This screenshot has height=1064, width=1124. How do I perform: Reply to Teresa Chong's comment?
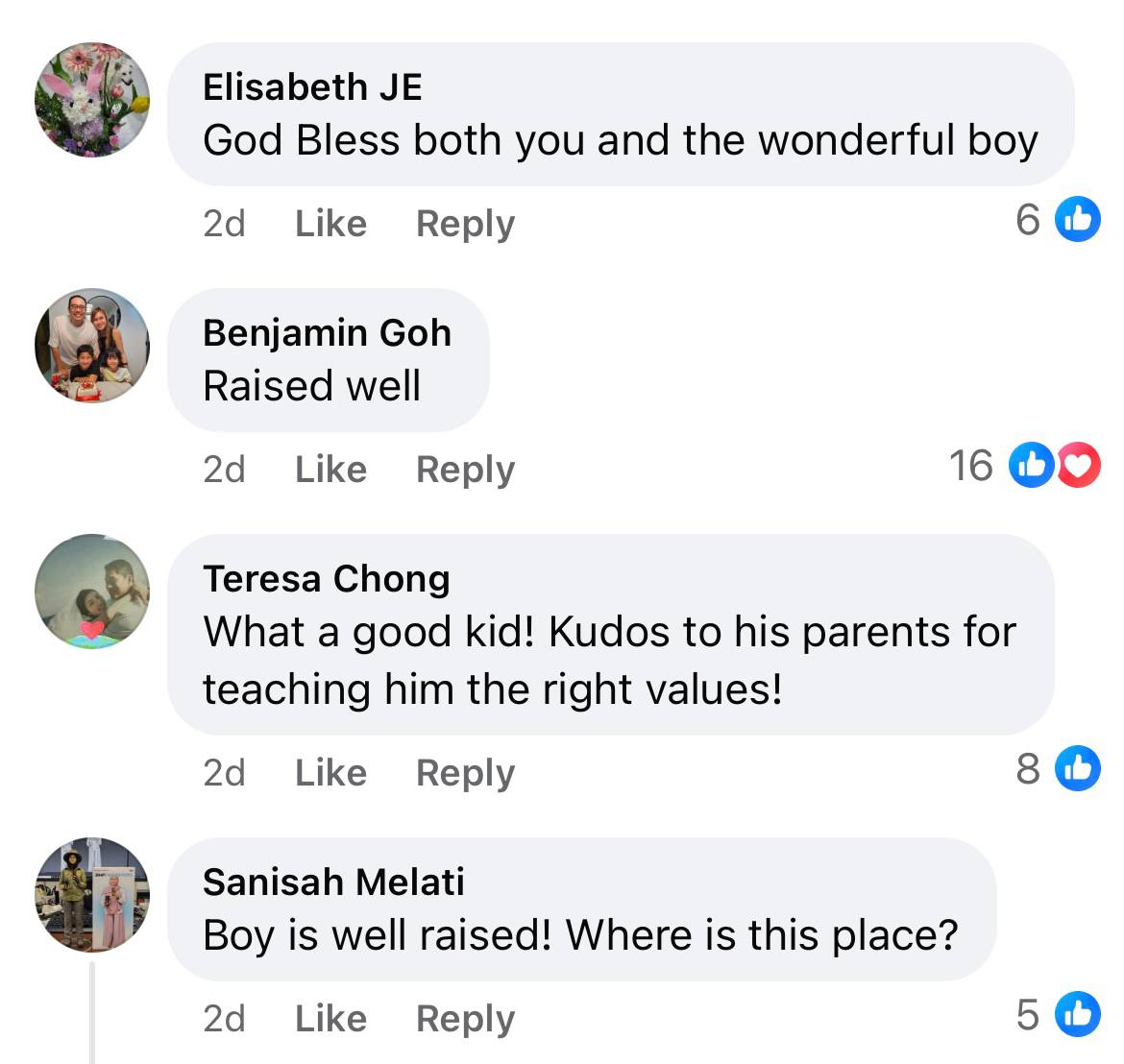(x=465, y=773)
